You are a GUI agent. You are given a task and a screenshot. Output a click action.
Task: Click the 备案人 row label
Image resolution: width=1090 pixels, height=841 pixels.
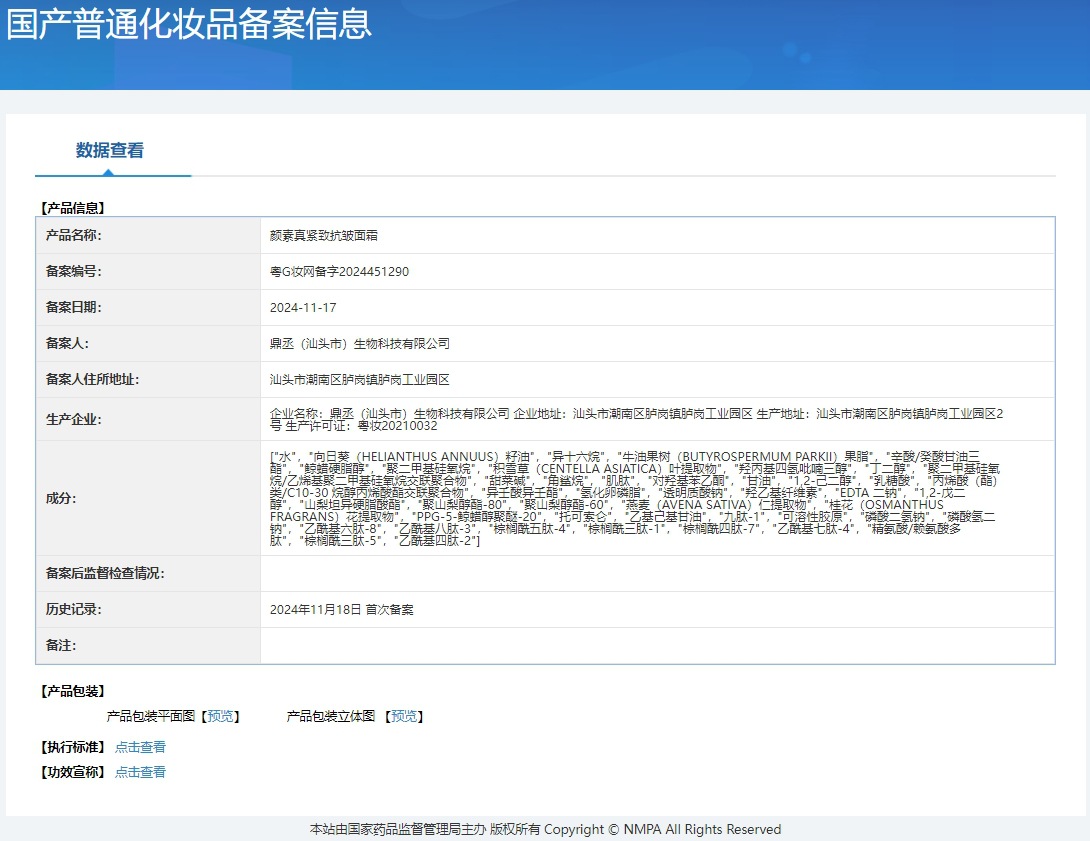(x=67, y=343)
